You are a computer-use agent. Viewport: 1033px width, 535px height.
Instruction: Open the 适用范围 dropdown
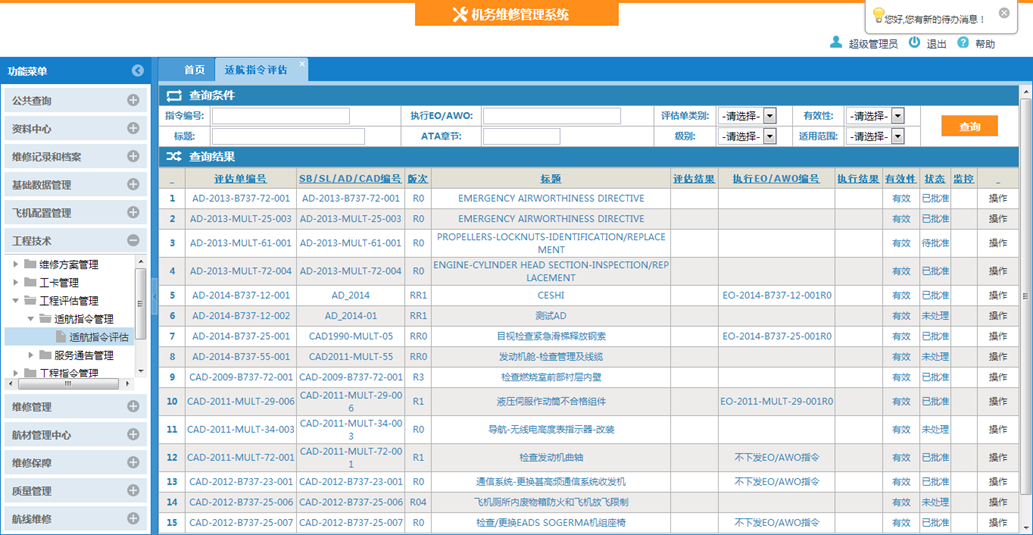pos(897,136)
